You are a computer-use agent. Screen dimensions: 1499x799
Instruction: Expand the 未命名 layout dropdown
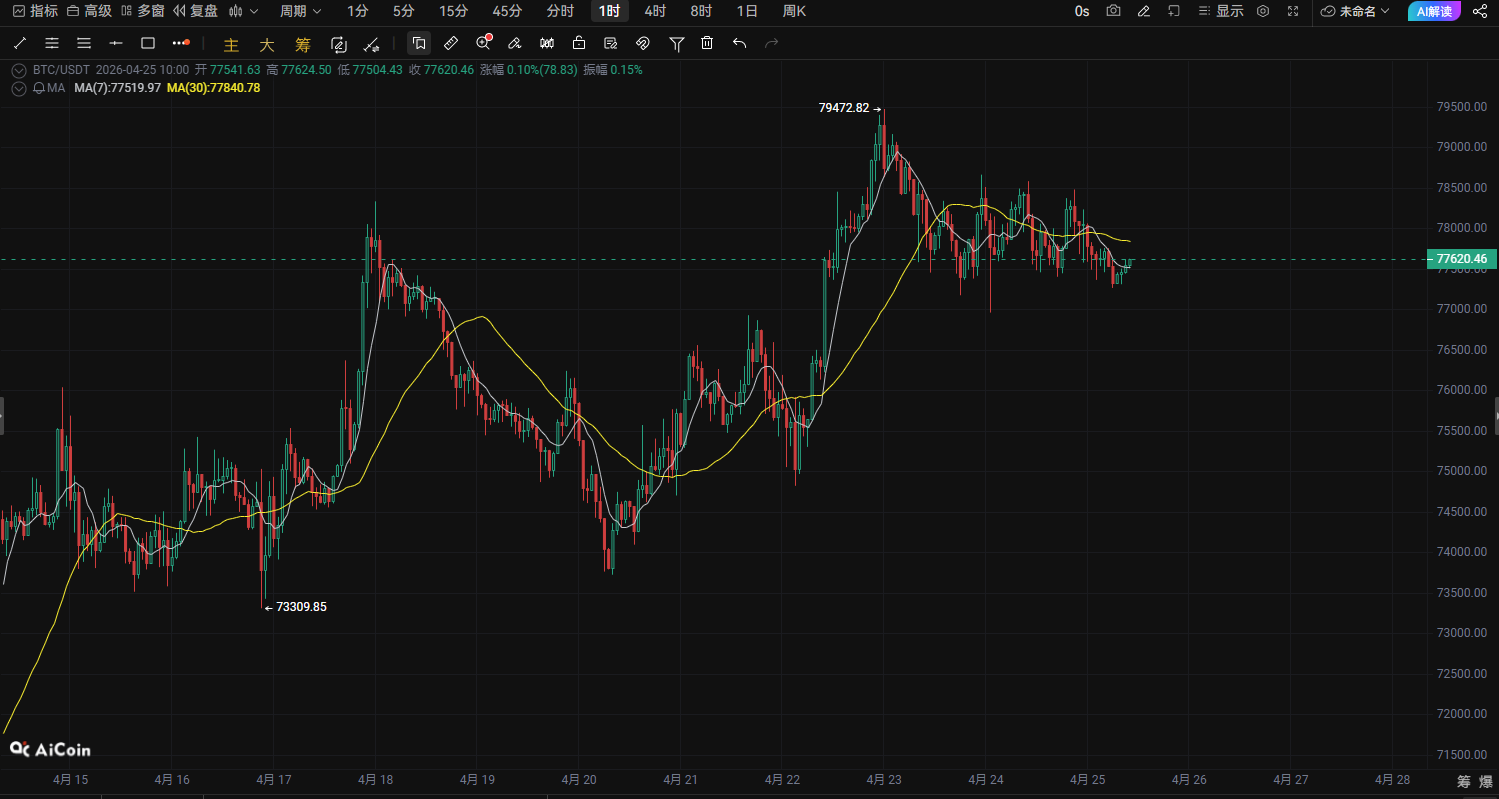point(1355,11)
